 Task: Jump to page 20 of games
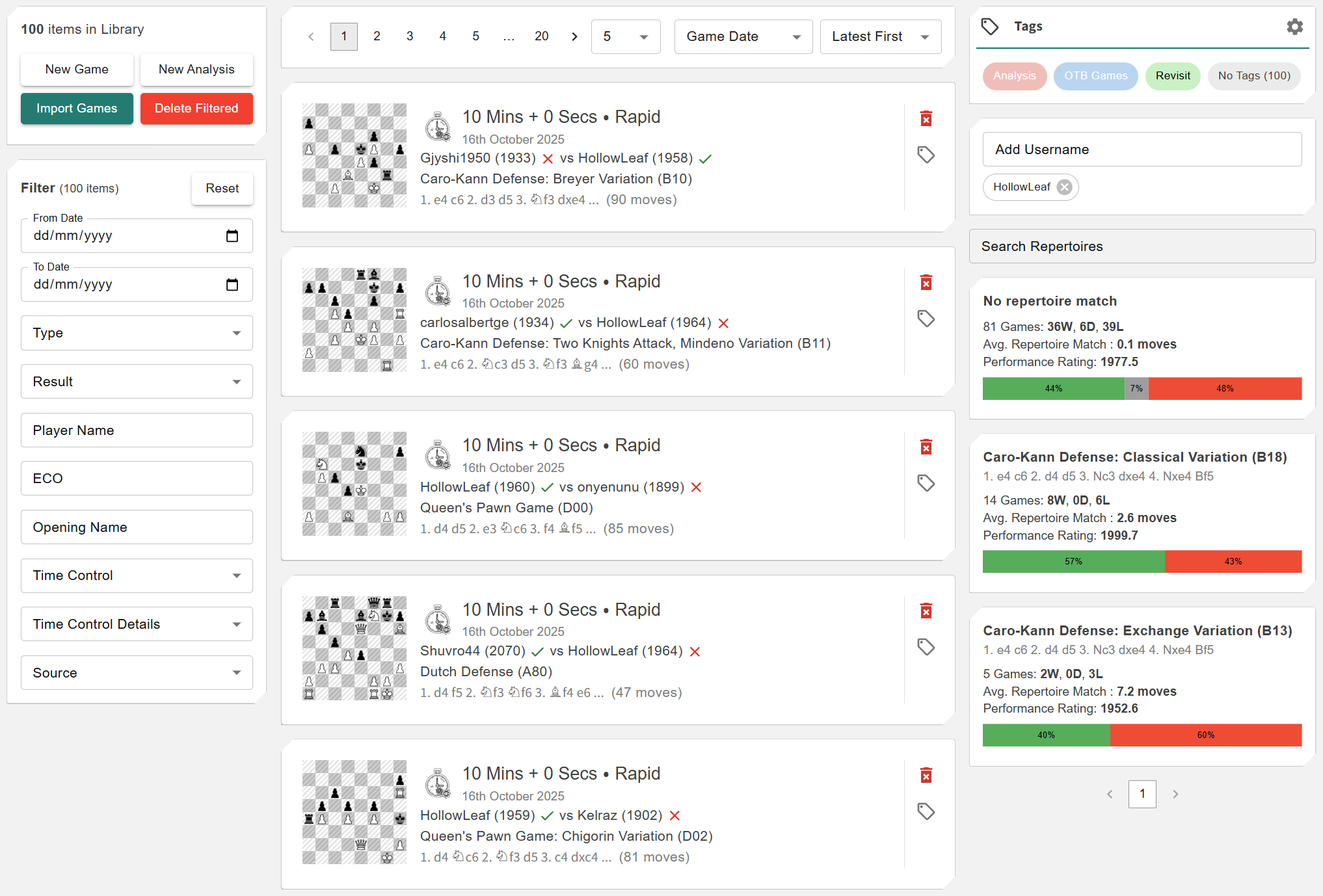[x=541, y=36]
